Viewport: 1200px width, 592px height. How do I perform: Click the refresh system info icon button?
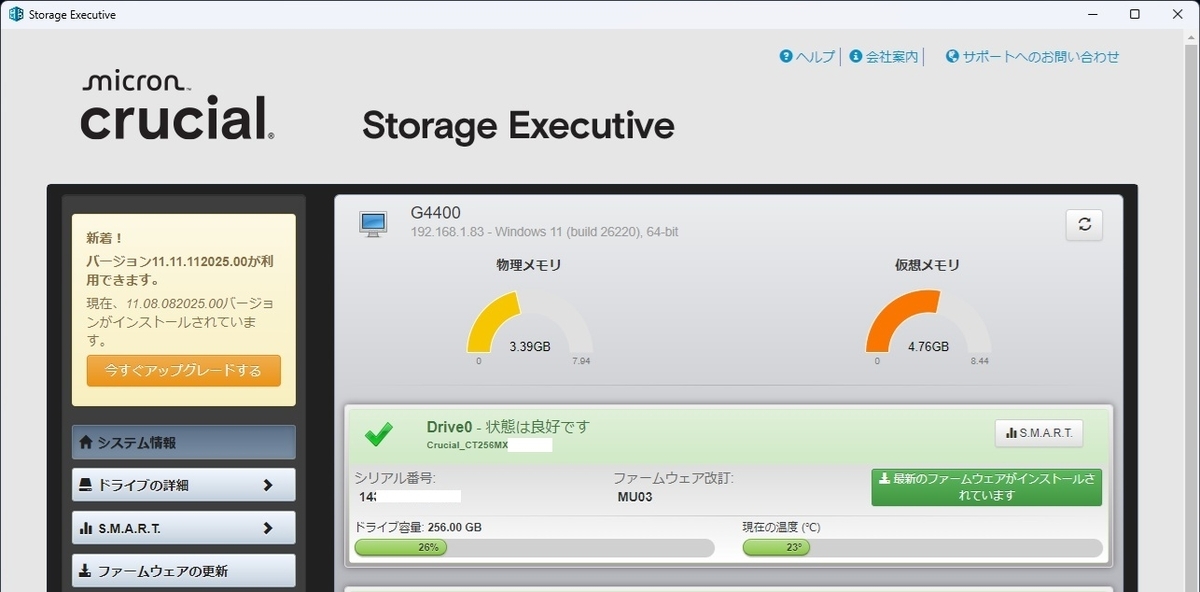[x=1084, y=225]
